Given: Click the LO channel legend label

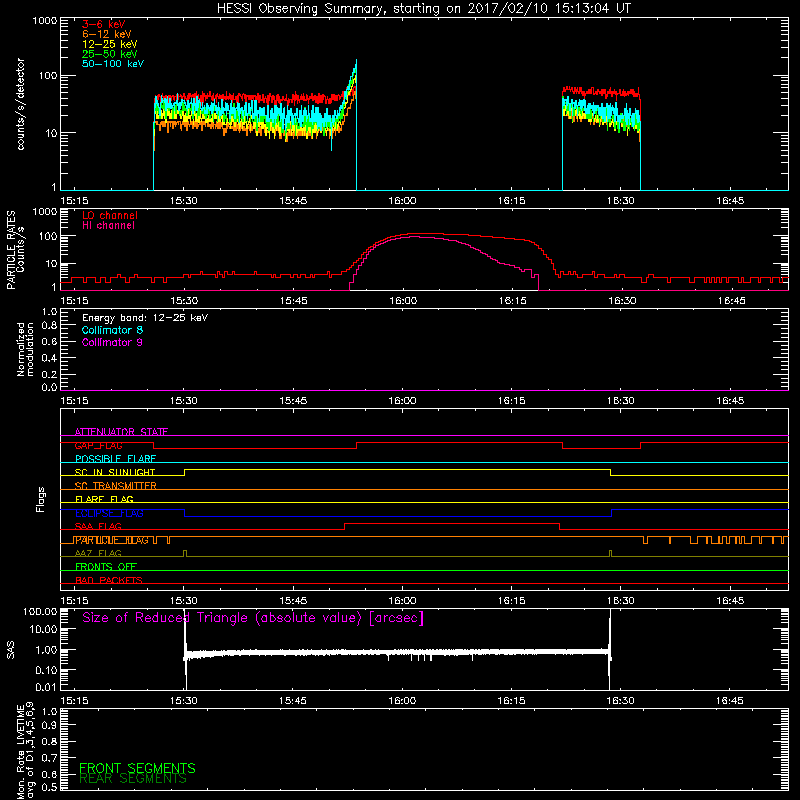Looking at the screenshot, I should click(110, 215).
